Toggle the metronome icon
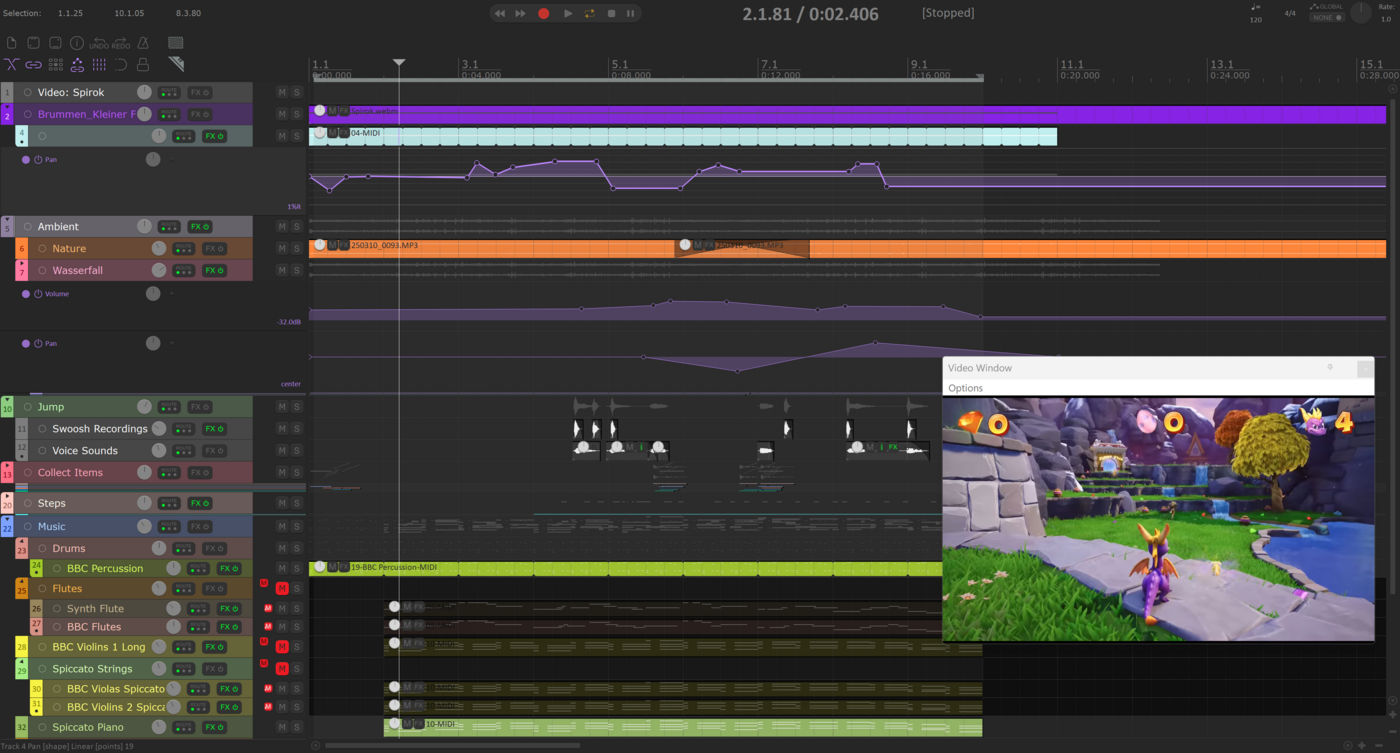The width and height of the screenshot is (1400, 753). tap(143, 43)
